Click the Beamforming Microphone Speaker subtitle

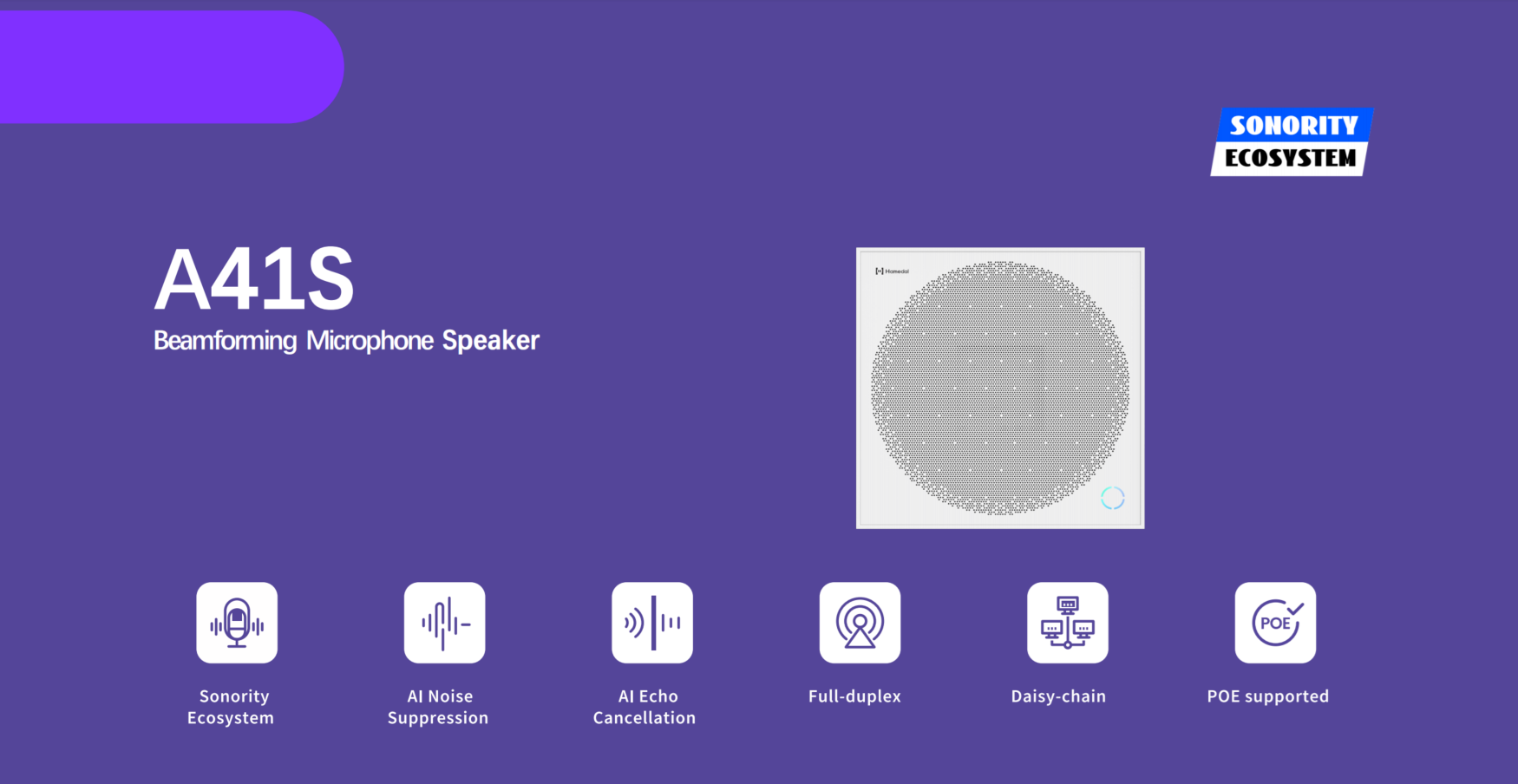coord(346,341)
